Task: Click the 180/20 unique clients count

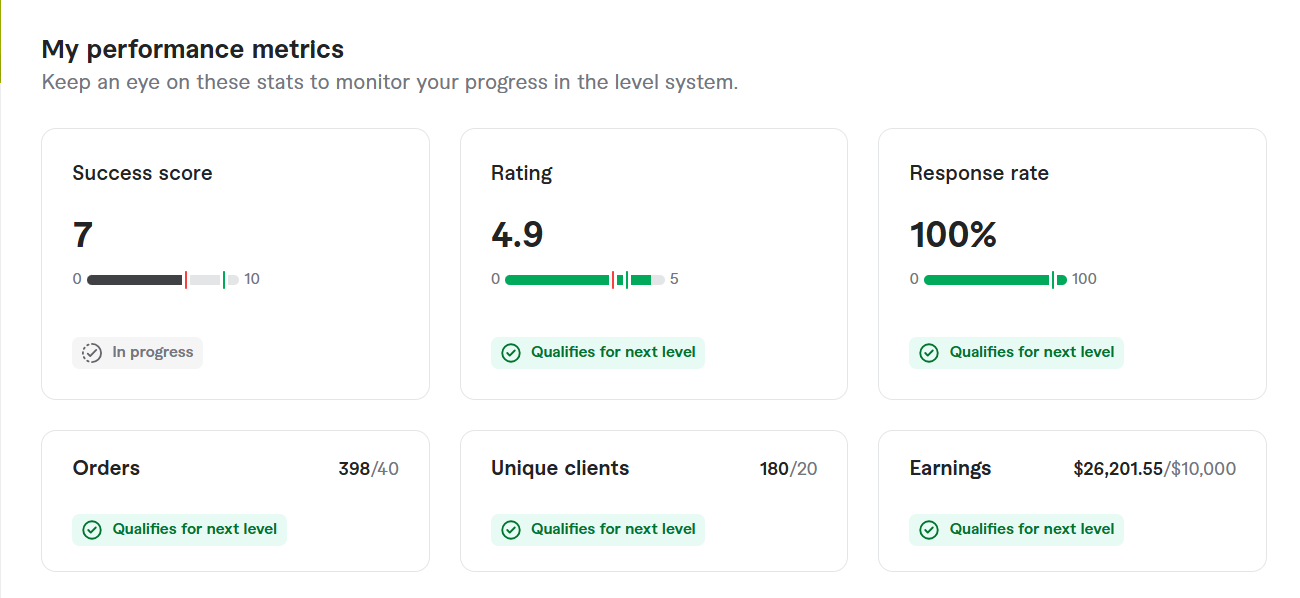Action: pos(788,469)
